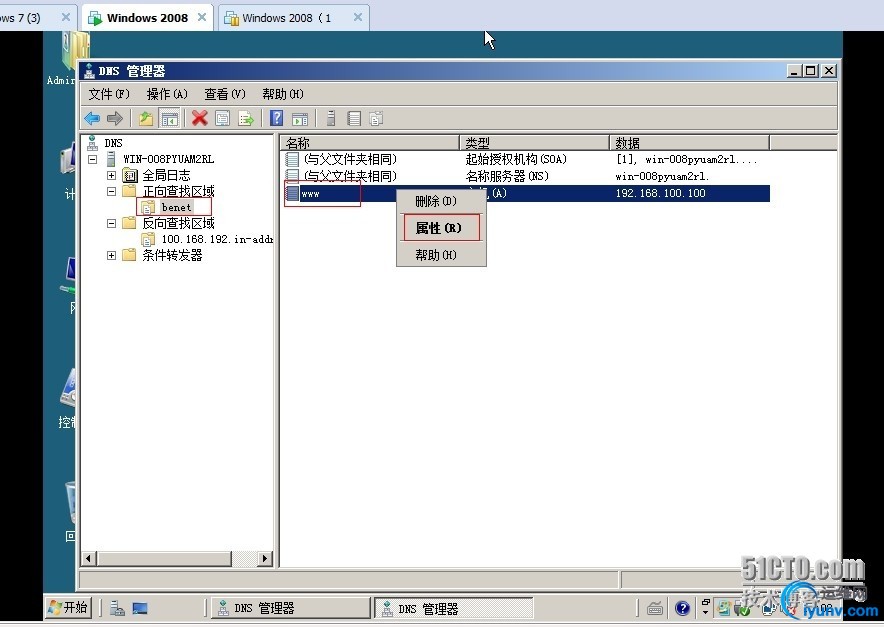Click the 名称 column header
Screen dimensions: 884x627
tap(370, 143)
